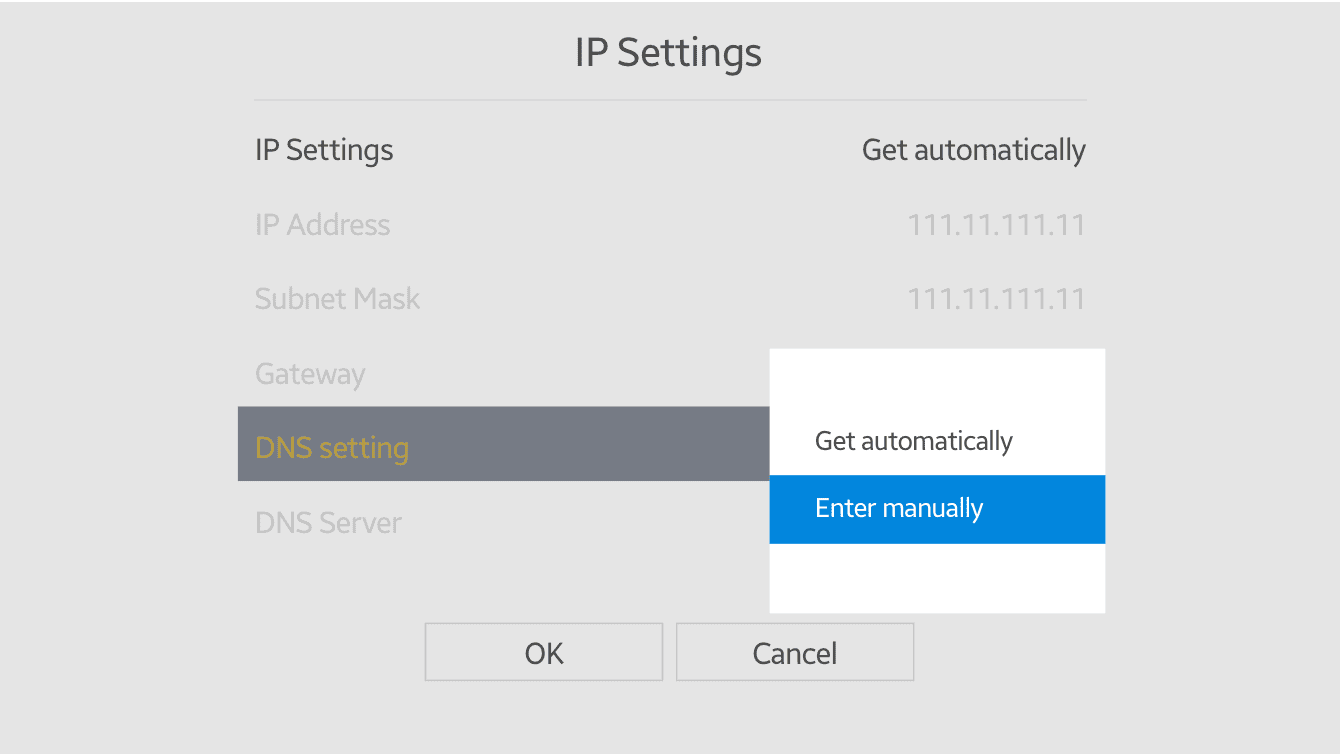Viewport: 1340px width, 754px height.
Task: Cancel the IP Settings changes
Action: click(x=794, y=652)
